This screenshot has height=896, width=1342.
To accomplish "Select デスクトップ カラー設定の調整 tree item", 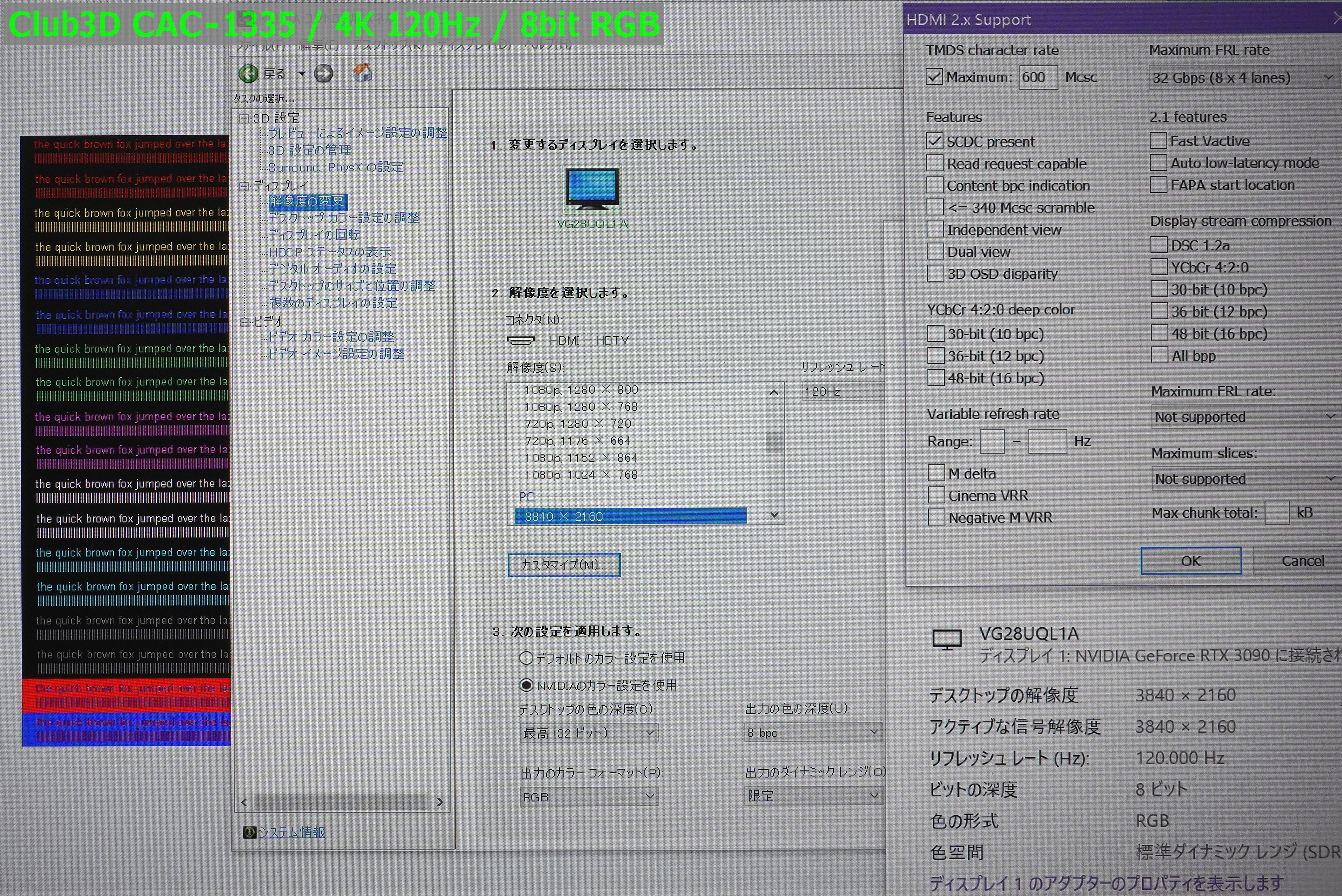I will pos(344,218).
